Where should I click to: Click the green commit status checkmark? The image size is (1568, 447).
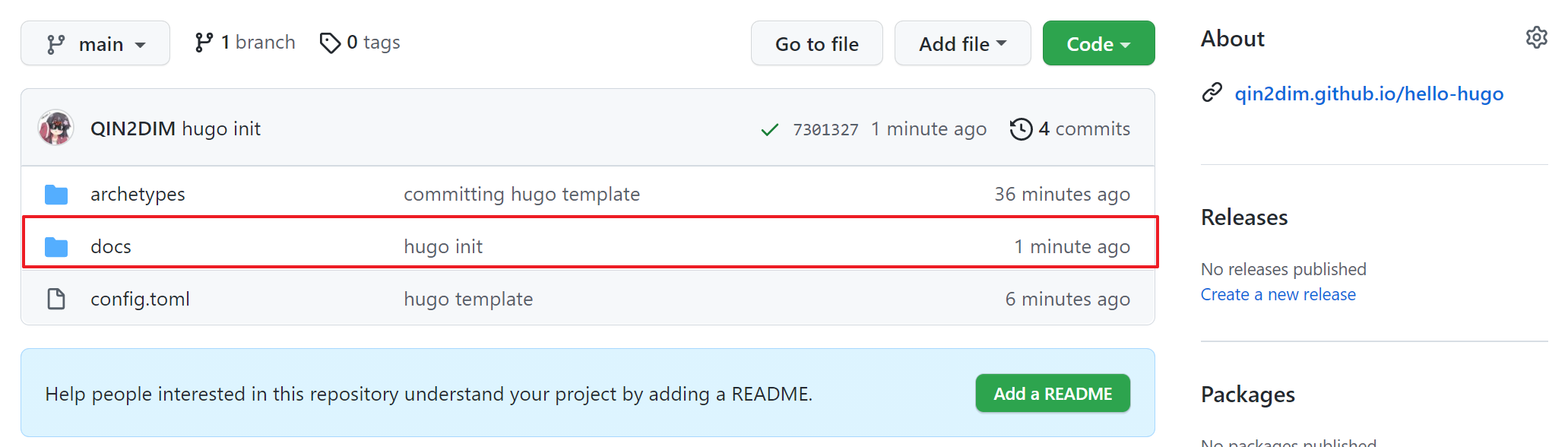(x=769, y=129)
